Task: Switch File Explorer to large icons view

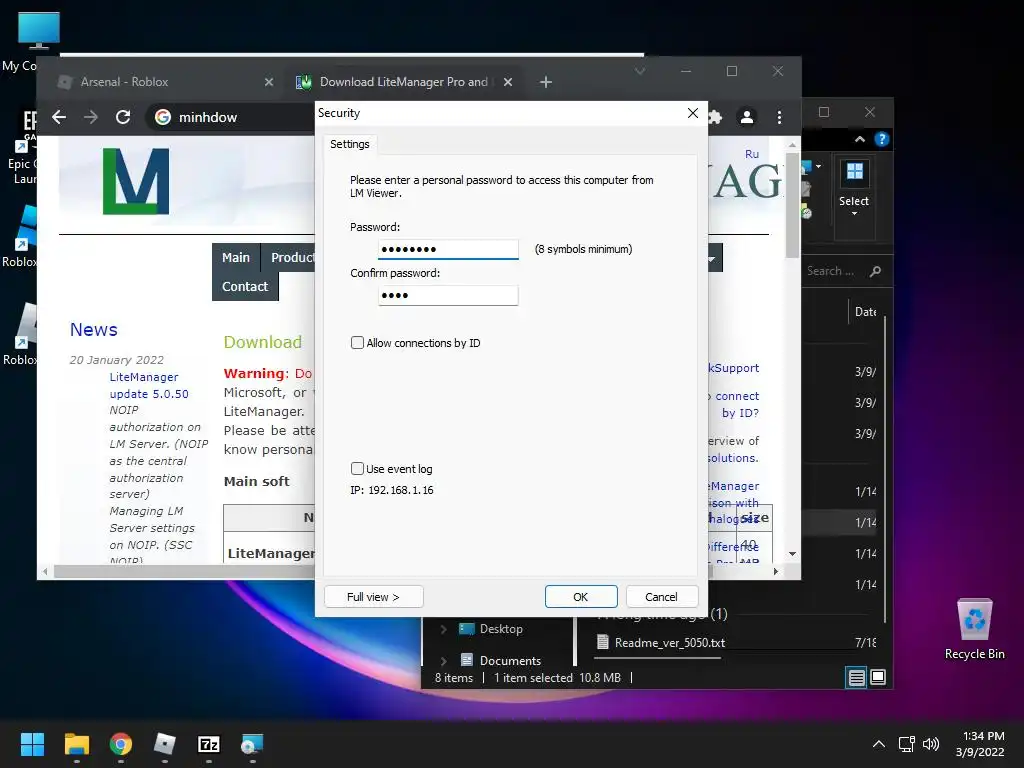Action: coord(878,677)
